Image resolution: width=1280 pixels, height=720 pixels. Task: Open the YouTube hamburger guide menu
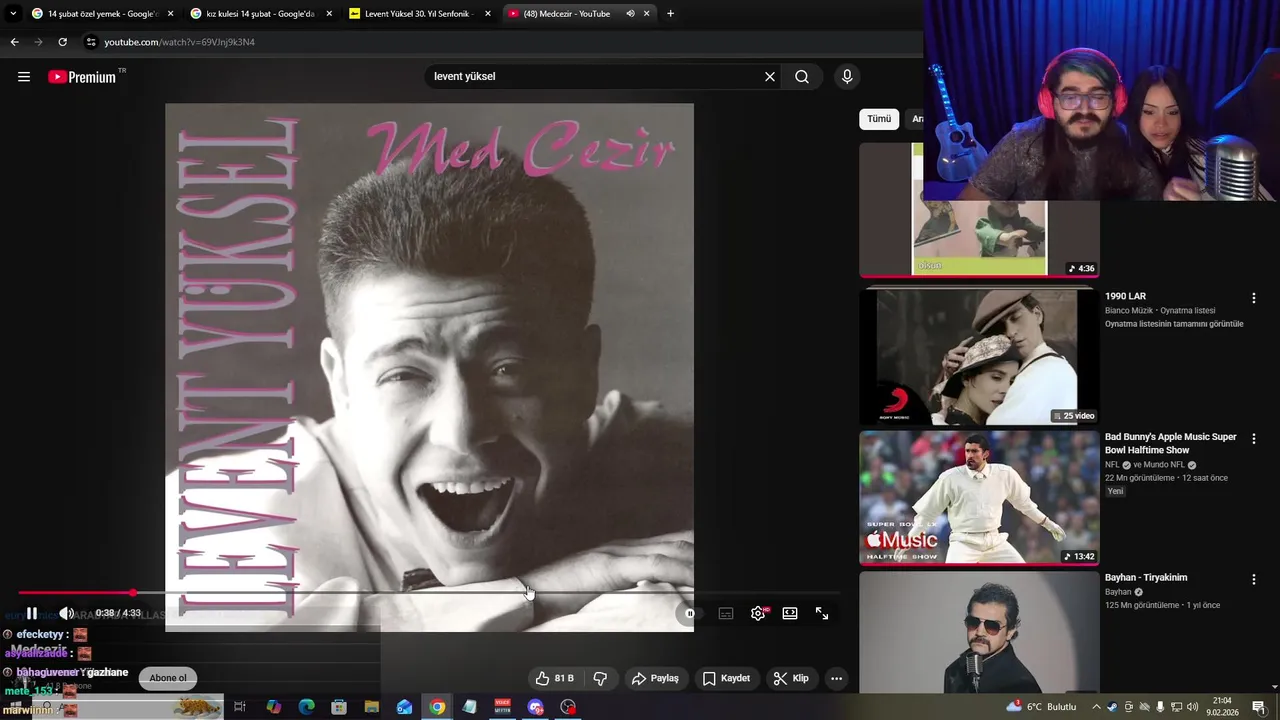(24, 77)
